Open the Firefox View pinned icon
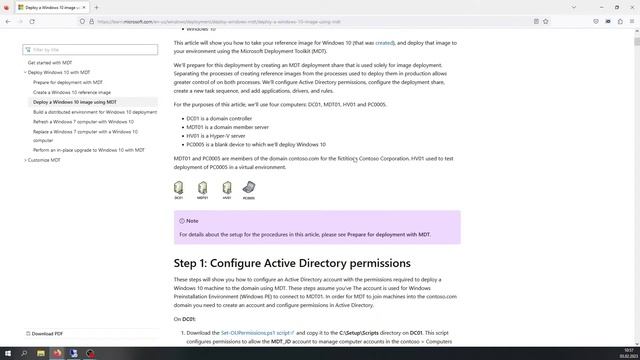This screenshot has width=640, height=360. pos(6,7)
